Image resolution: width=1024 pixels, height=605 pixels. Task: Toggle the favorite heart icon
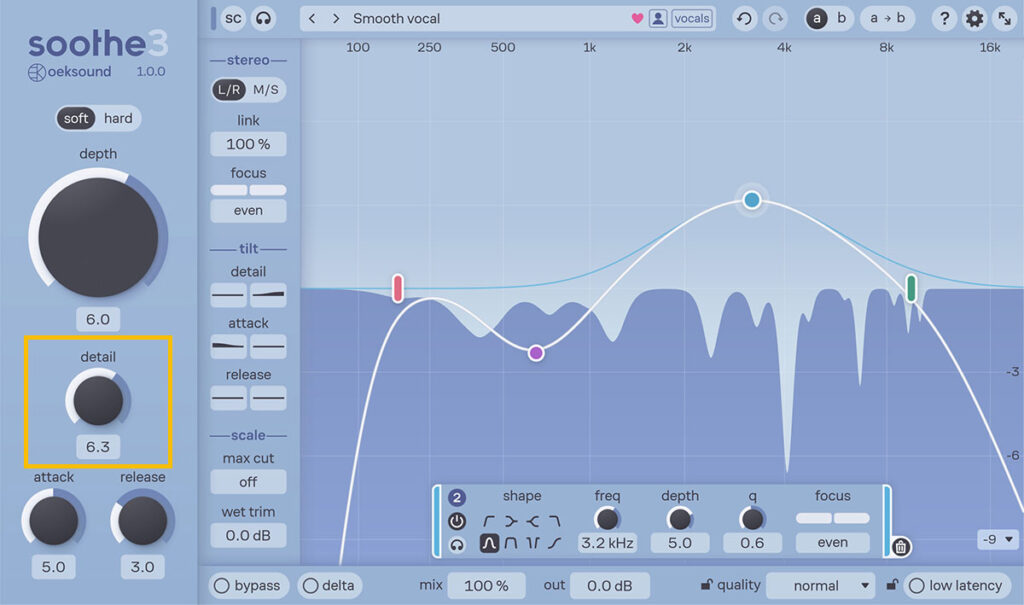pos(637,18)
